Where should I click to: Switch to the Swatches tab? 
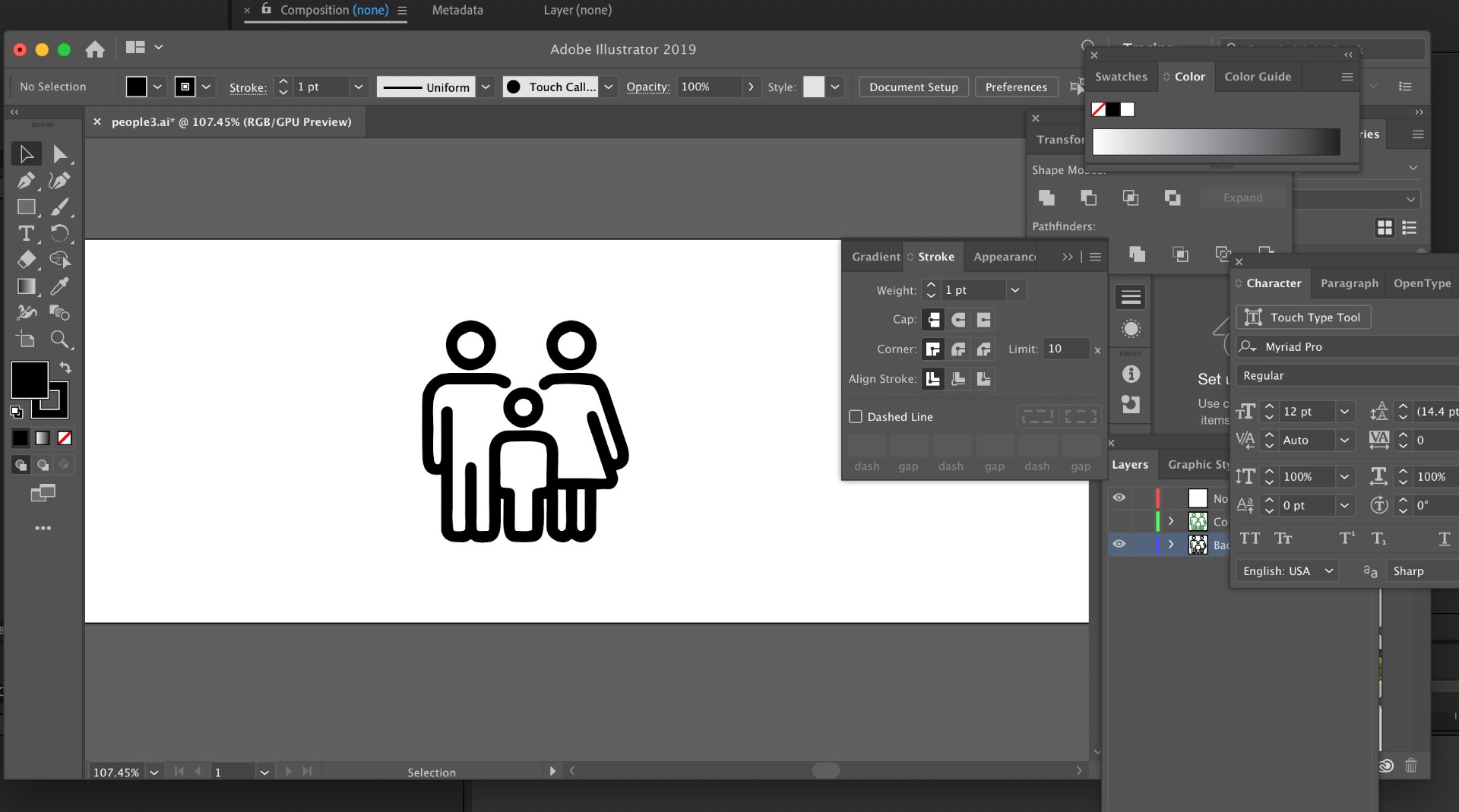pos(1121,77)
